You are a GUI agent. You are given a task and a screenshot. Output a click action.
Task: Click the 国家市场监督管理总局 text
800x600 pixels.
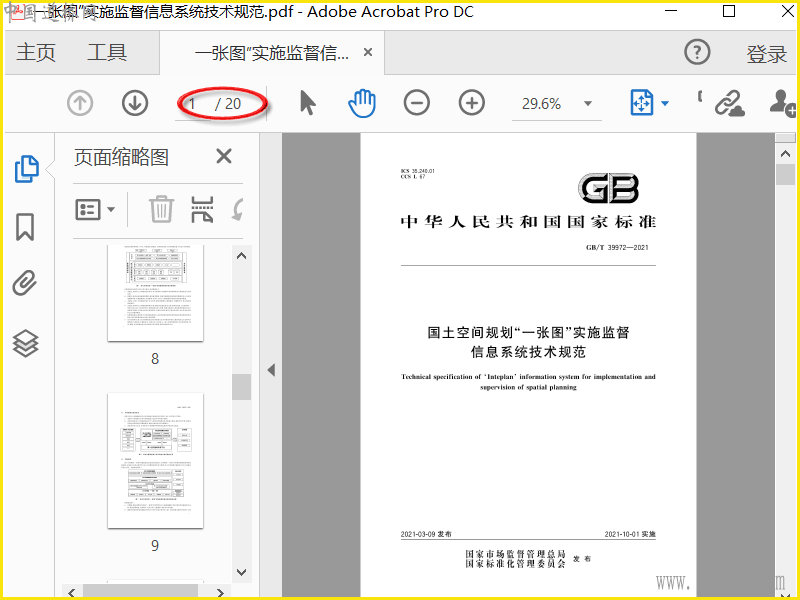coord(515,554)
